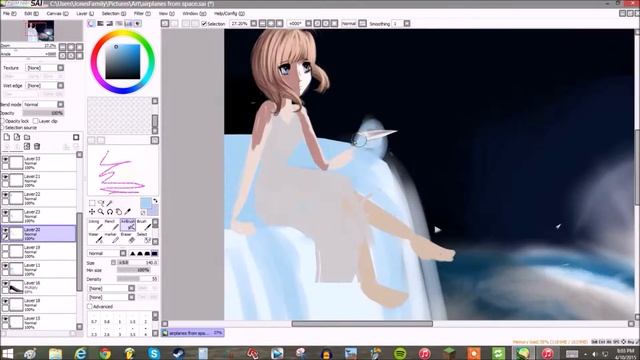Open the first brush texture [None] dropdown
The width and height of the screenshot is (640, 360).
click(131, 288)
